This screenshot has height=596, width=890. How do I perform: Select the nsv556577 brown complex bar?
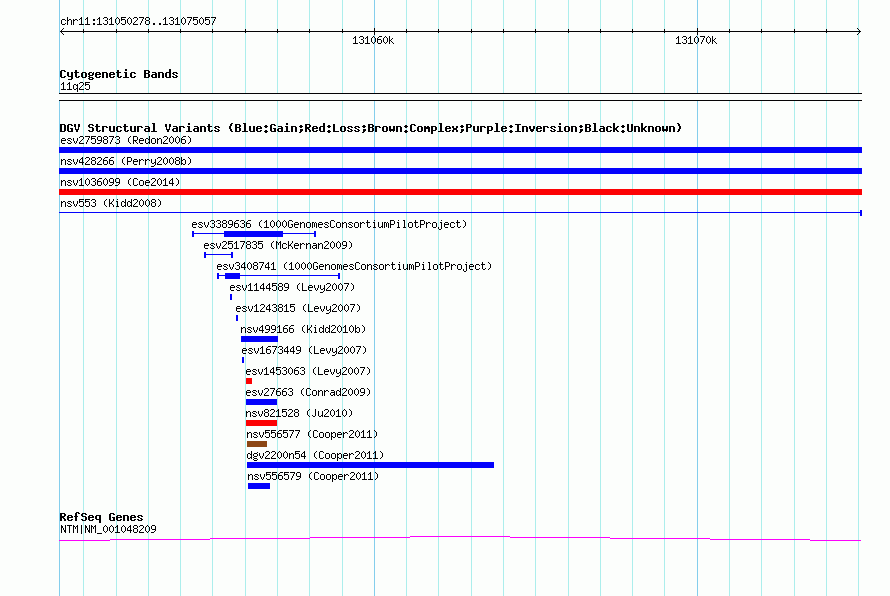257,444
